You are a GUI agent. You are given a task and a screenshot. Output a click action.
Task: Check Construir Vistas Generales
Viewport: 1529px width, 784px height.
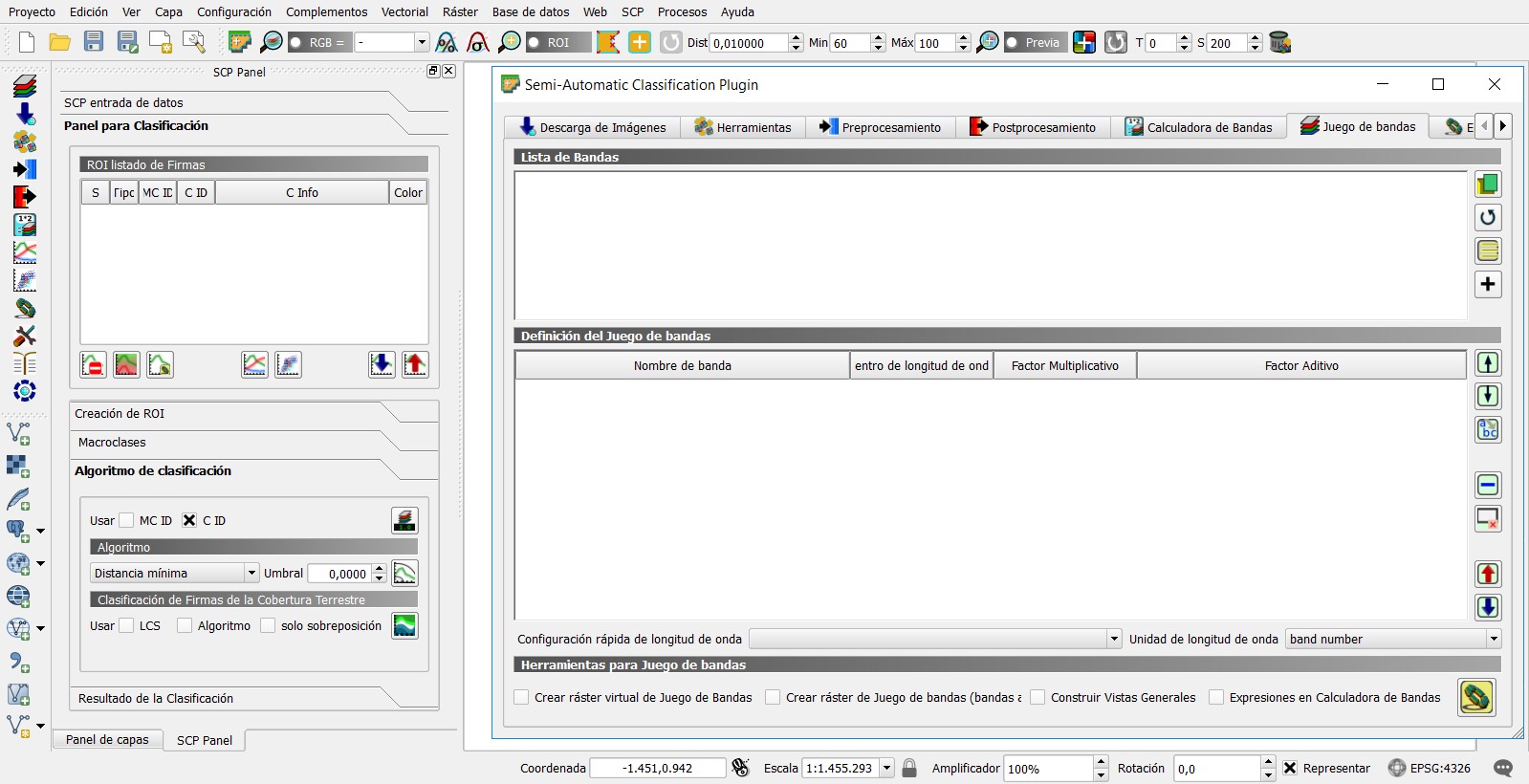point(1038,697)
